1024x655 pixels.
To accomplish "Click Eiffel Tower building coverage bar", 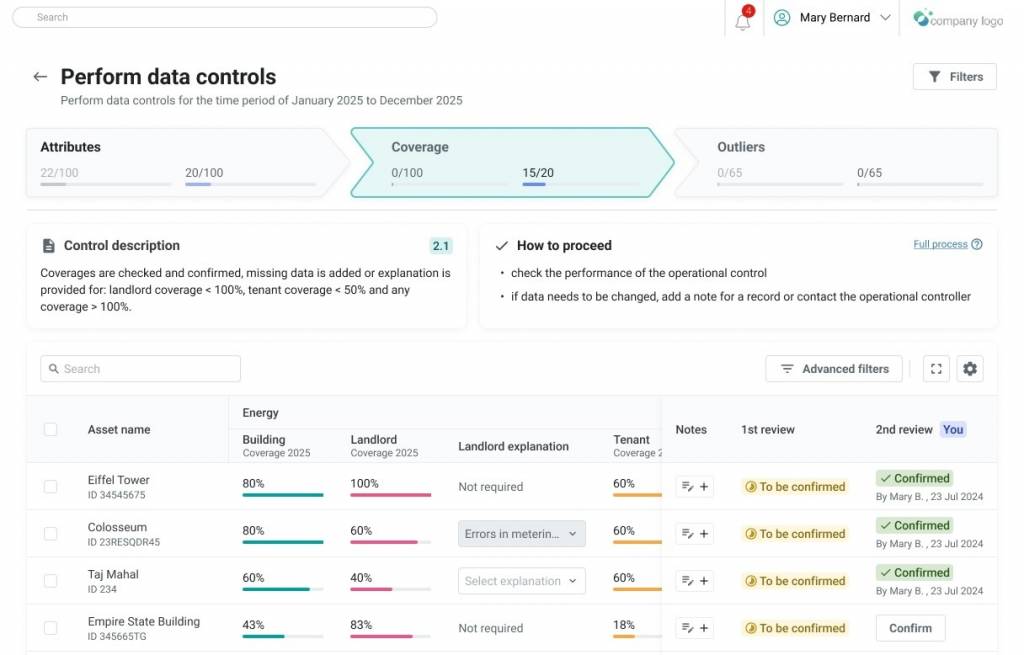I will point(282,495).
